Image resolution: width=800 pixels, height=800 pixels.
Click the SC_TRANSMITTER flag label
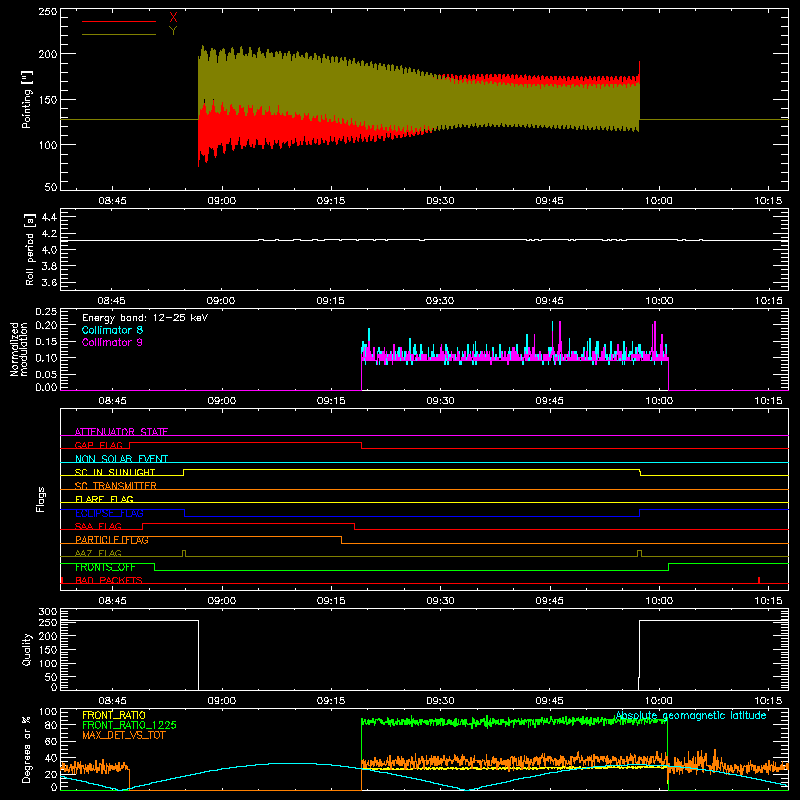pyautogui.click(x=116, y=485)
